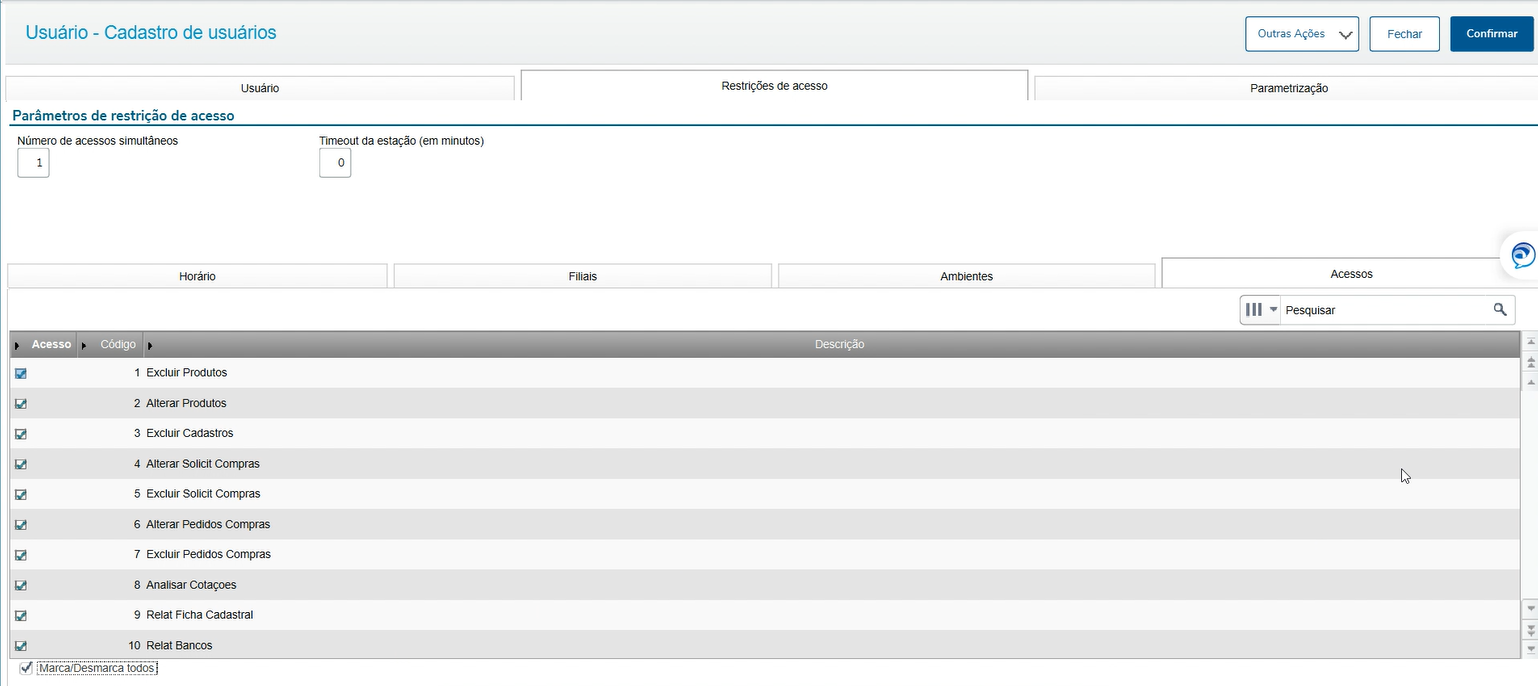Image resolution: width=1538 pixels, height=686 pixels.
Task: Jump to last row with bottom scroll button
Action: pyautogui.click(x=1529, y=649)
